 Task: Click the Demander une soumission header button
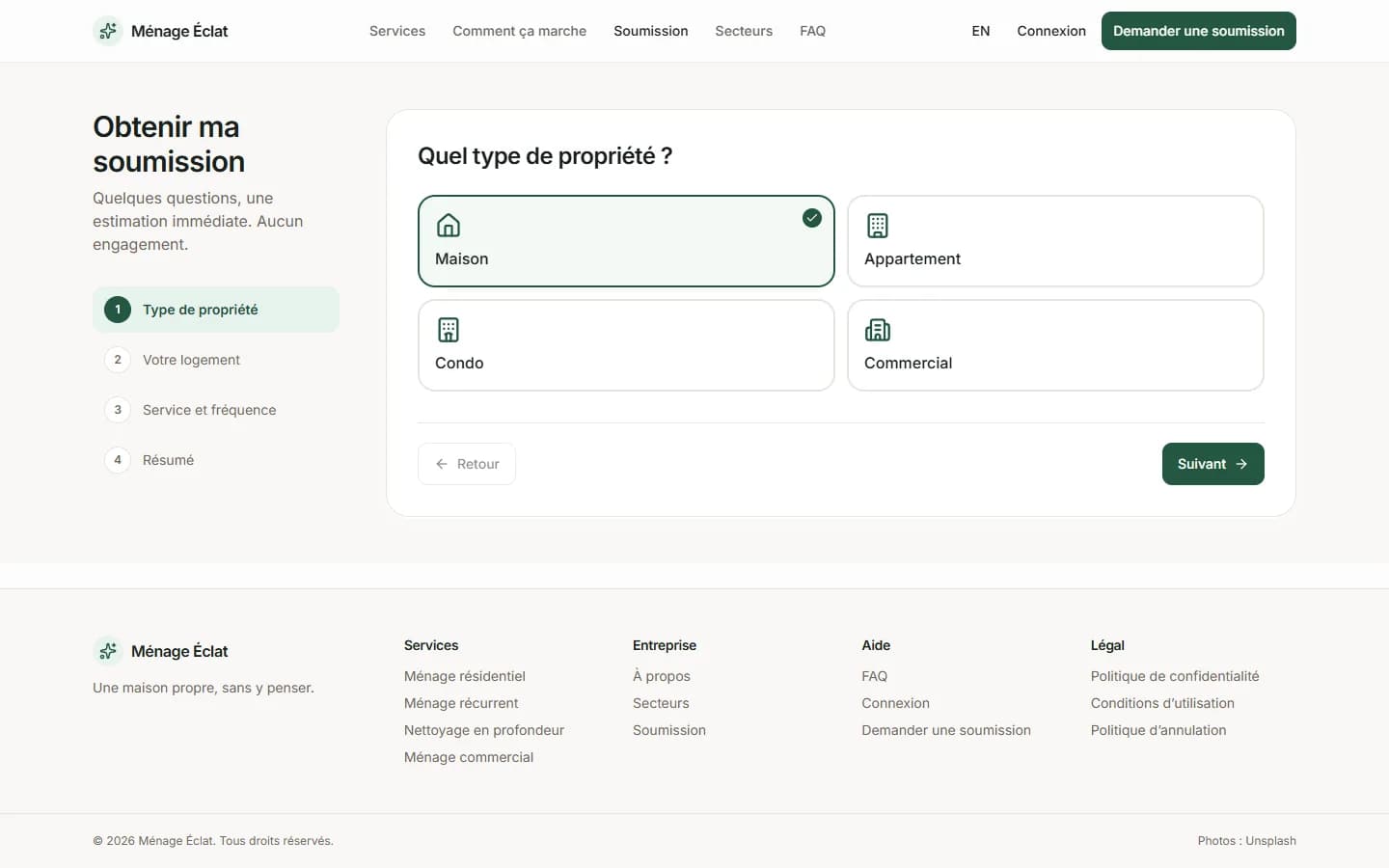click(1199, 31)
